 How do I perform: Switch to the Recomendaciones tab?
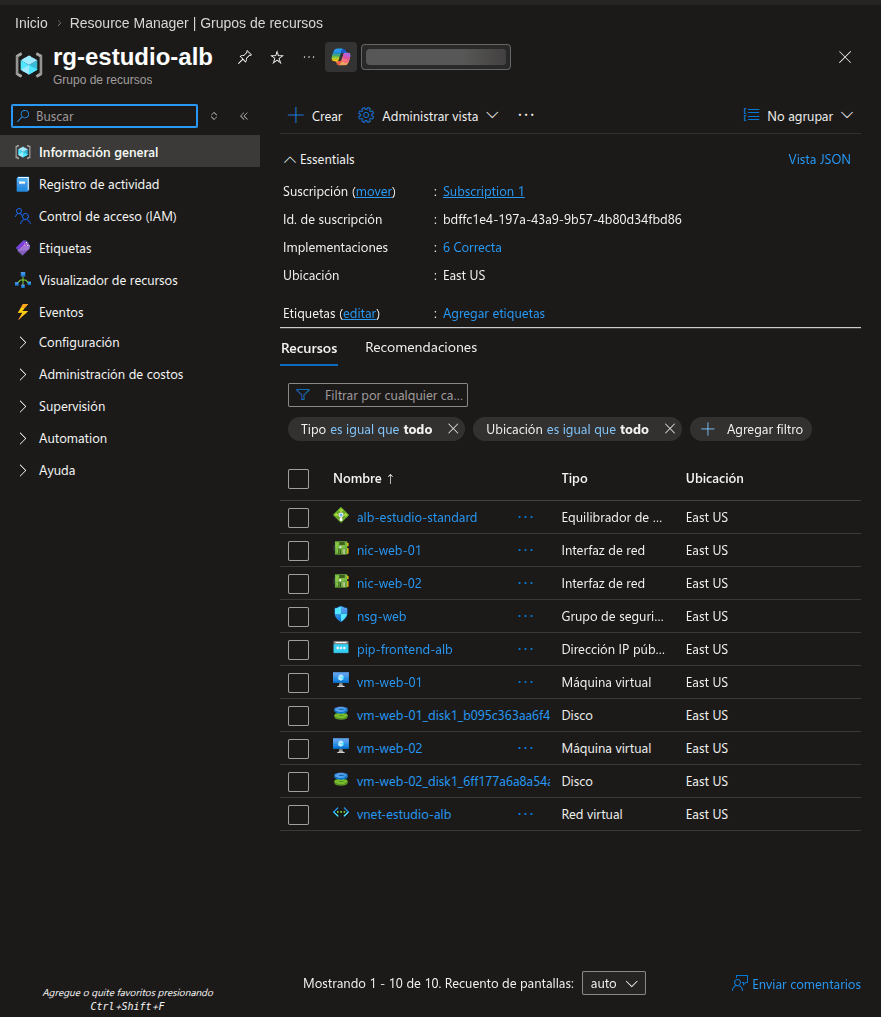point(421,348)
